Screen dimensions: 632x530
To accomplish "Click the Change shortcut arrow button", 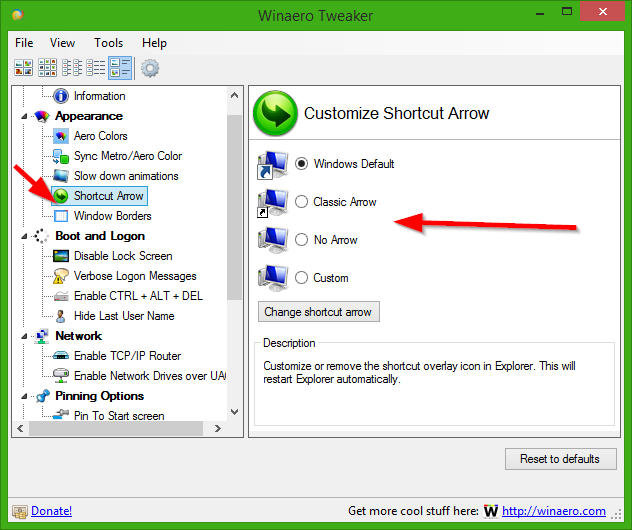I will click(318, 312).
